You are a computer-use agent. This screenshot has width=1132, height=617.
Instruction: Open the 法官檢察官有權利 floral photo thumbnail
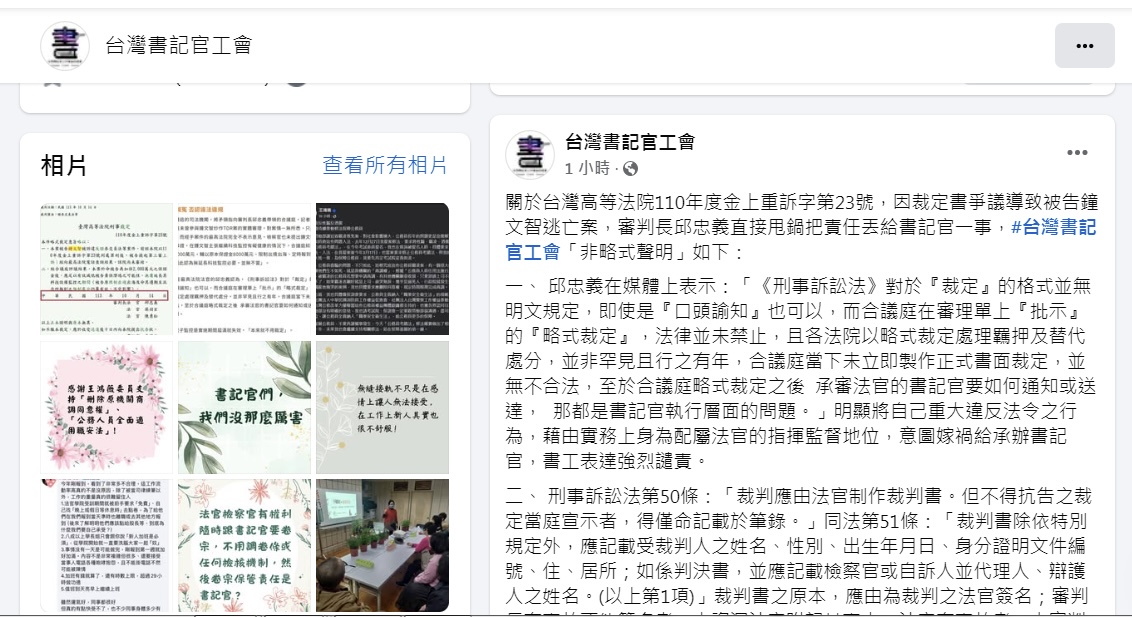[244, 545]
